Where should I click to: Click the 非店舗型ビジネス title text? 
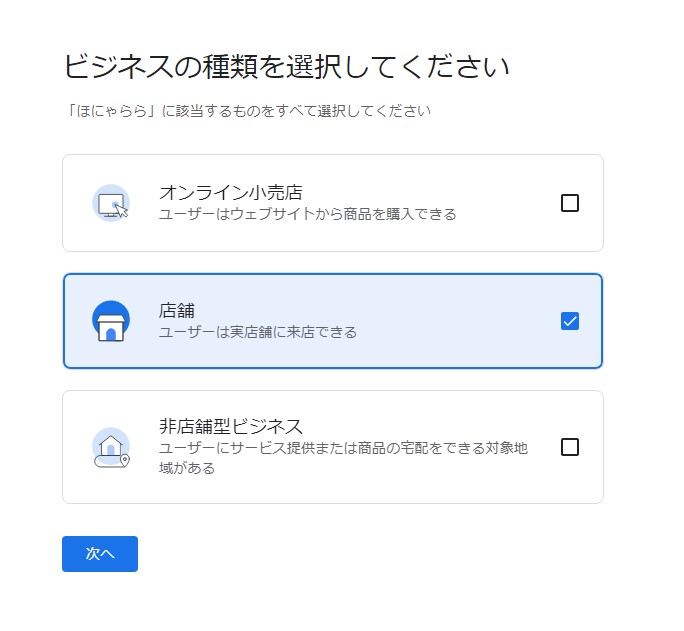[231, 427]
